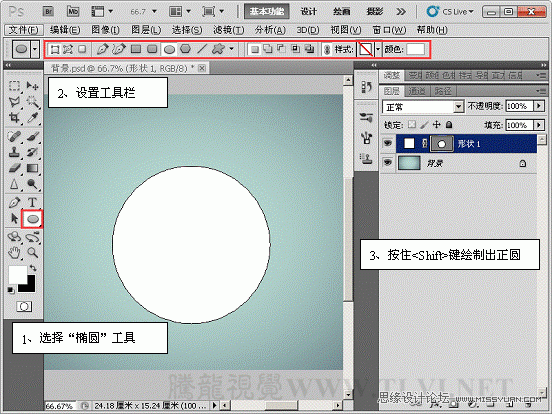Open the 编辑(E) menu

point(65,30)
